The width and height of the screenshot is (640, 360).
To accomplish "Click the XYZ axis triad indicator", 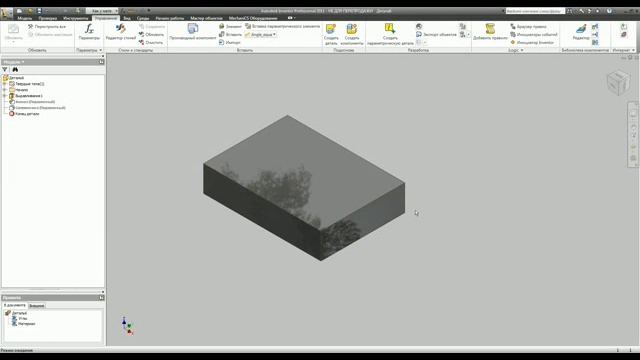I will 127,326.
